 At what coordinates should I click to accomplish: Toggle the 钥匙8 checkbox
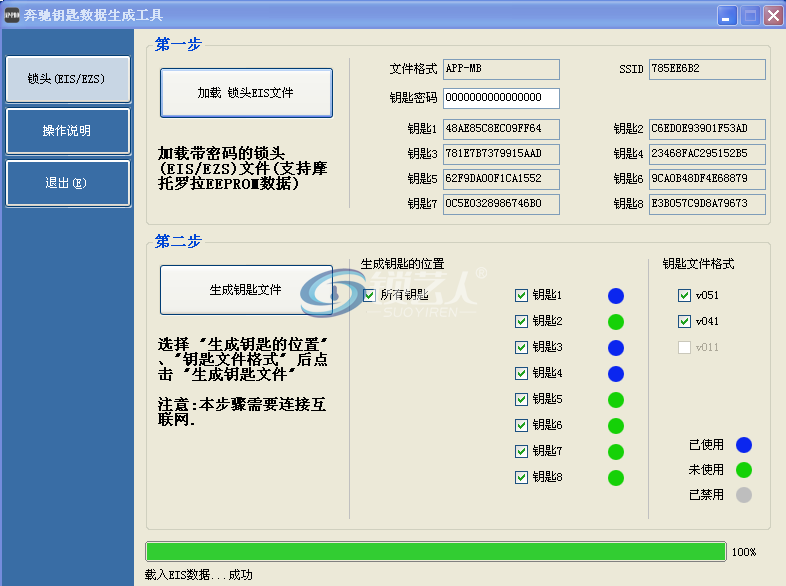pyautogui.click(x=521, y=477)
